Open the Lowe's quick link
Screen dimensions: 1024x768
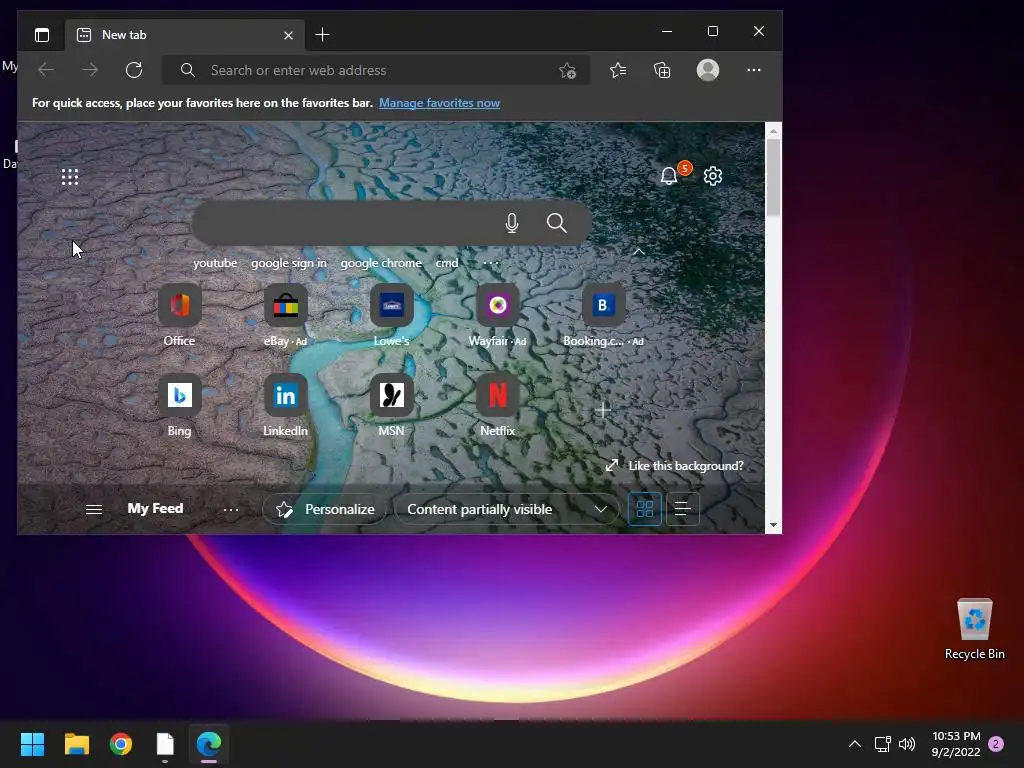point(392,316)
